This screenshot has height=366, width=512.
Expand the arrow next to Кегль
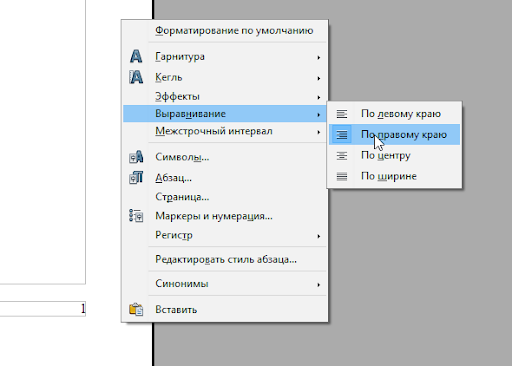[319, 78]
